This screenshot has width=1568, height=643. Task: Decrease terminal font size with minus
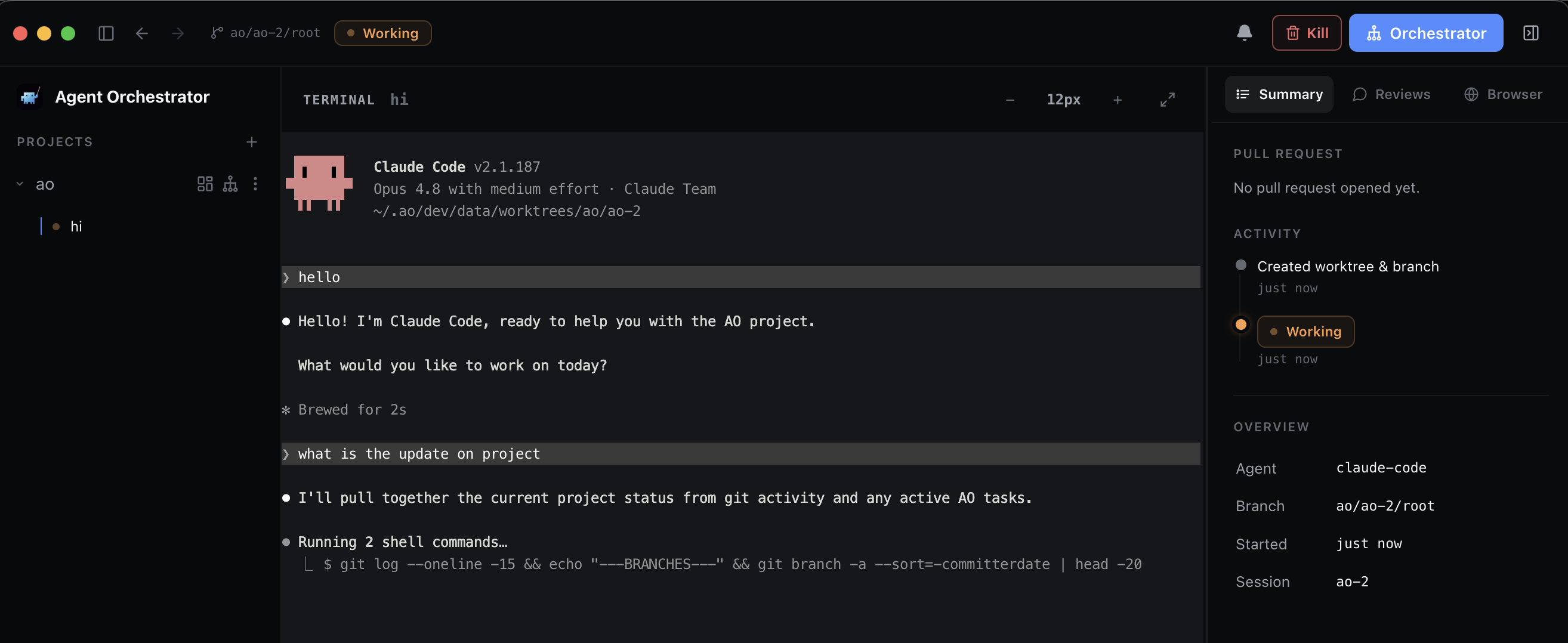pyautogui.click(x=1010, y=100)
